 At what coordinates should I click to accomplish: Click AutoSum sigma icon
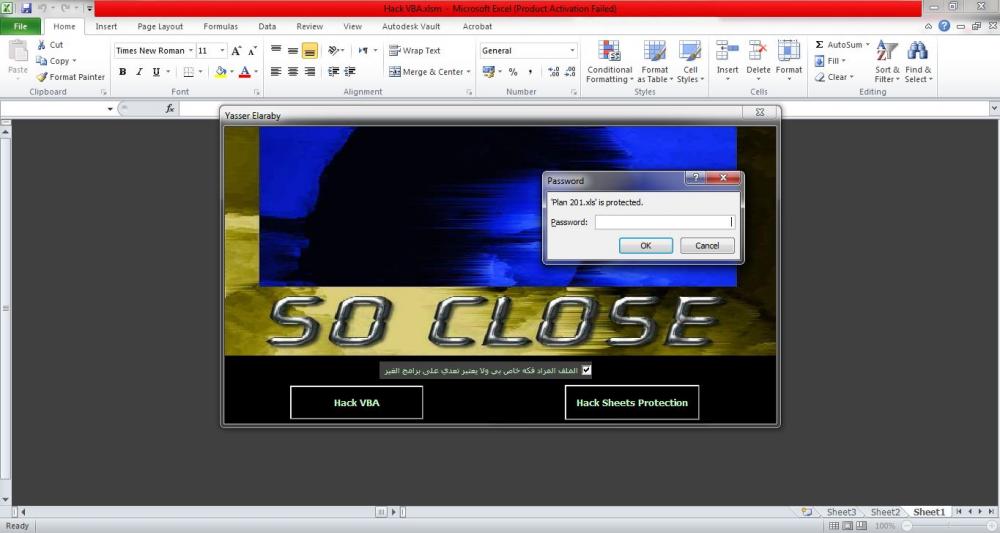point(820,45)
